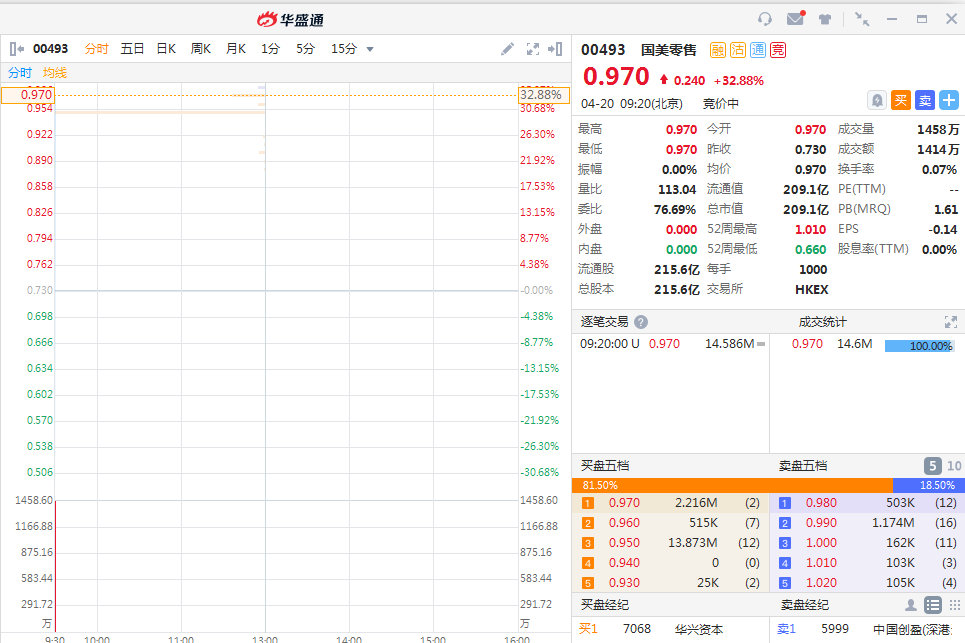Click the blue 卖 sell button
Screen dimensions: 965x643
925,100
